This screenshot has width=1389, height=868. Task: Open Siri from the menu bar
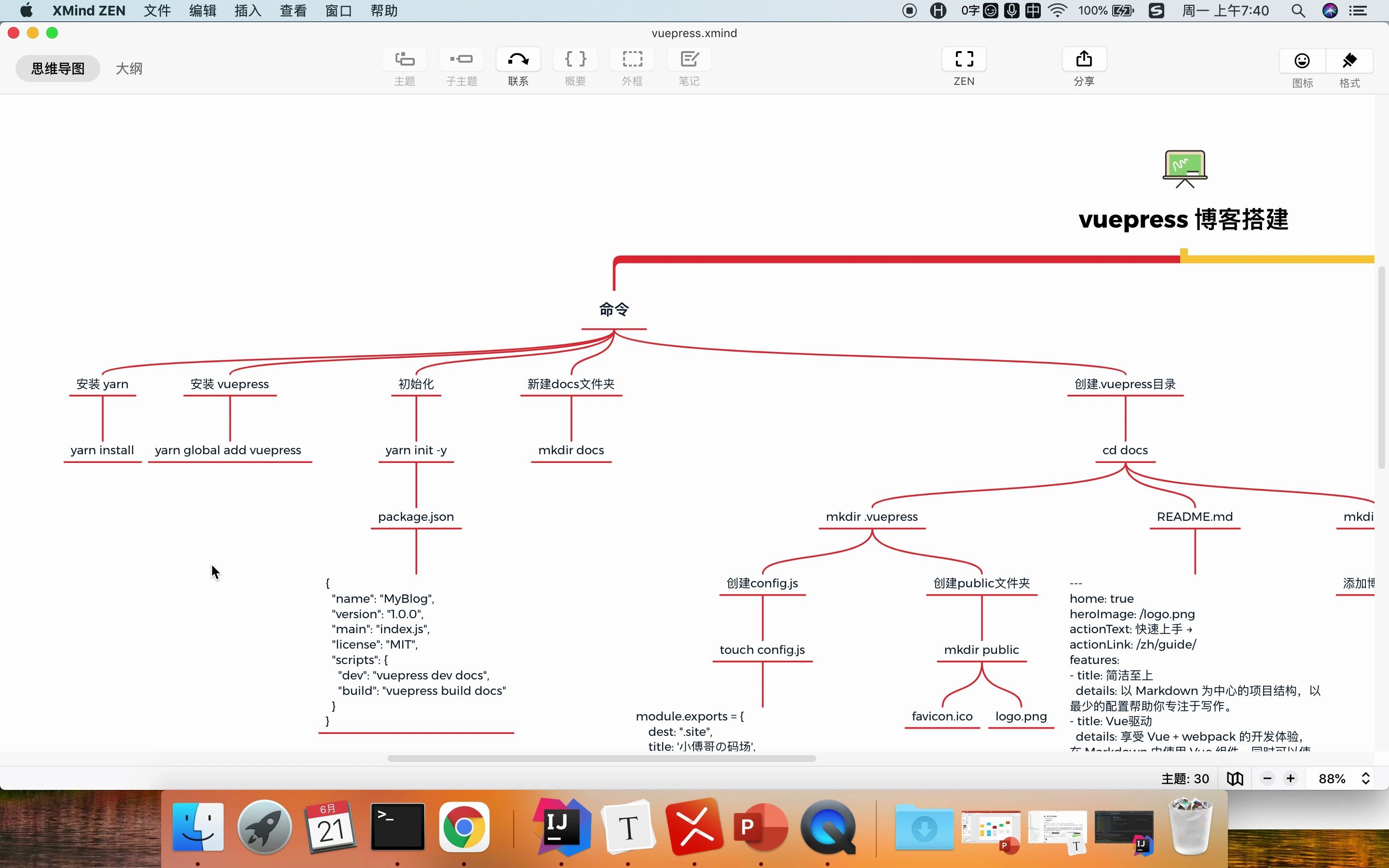1330,10
